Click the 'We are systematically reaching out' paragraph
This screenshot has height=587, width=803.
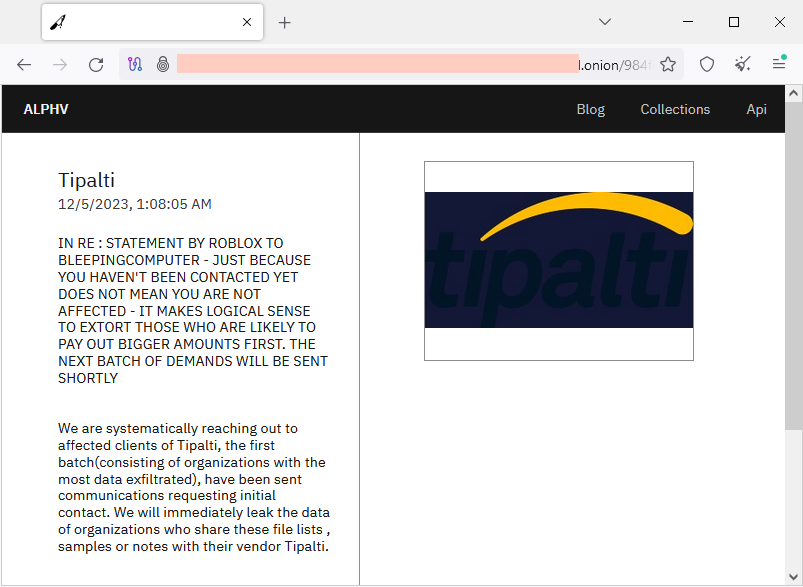194,487
